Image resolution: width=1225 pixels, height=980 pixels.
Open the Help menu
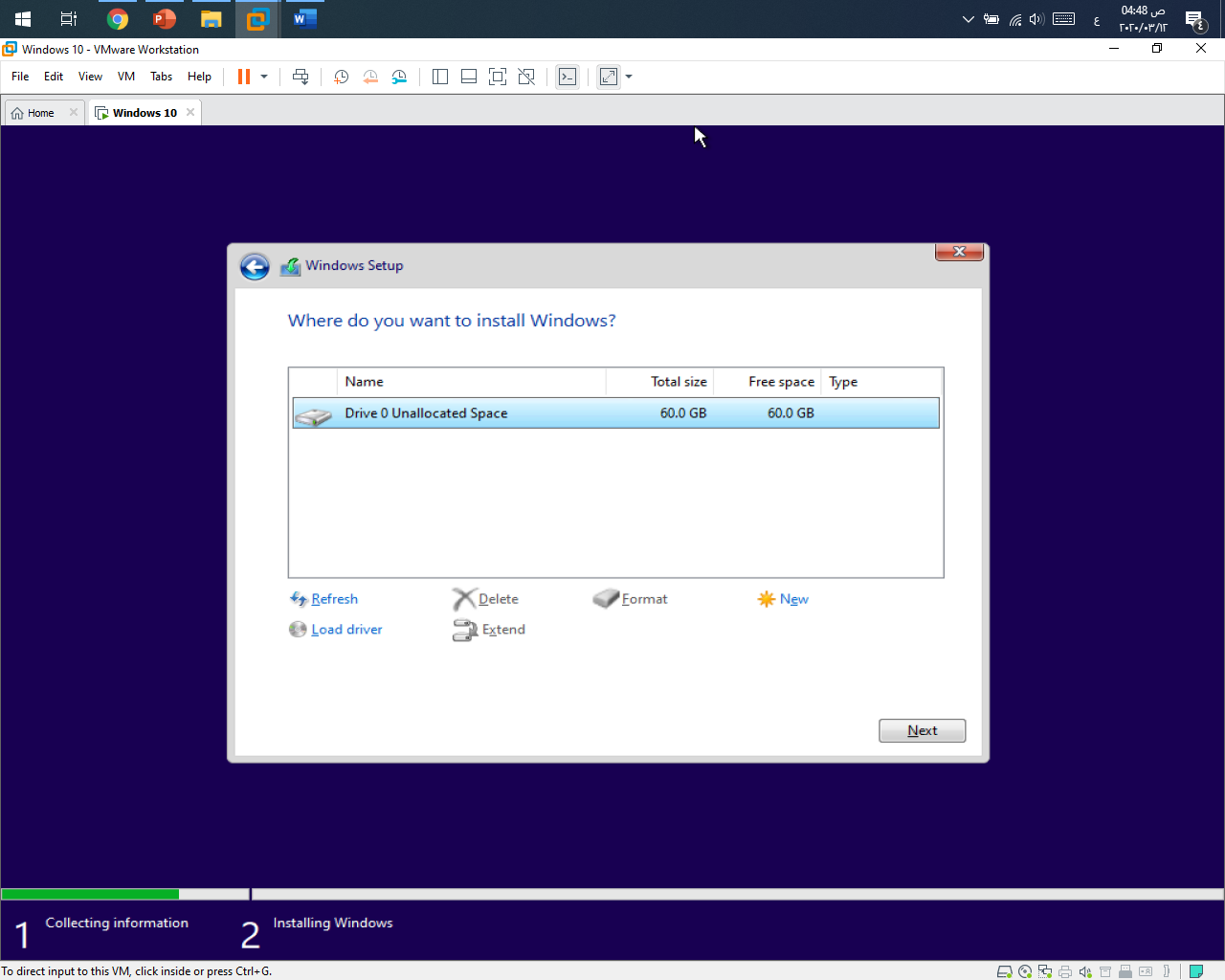(x=199, y=77)
